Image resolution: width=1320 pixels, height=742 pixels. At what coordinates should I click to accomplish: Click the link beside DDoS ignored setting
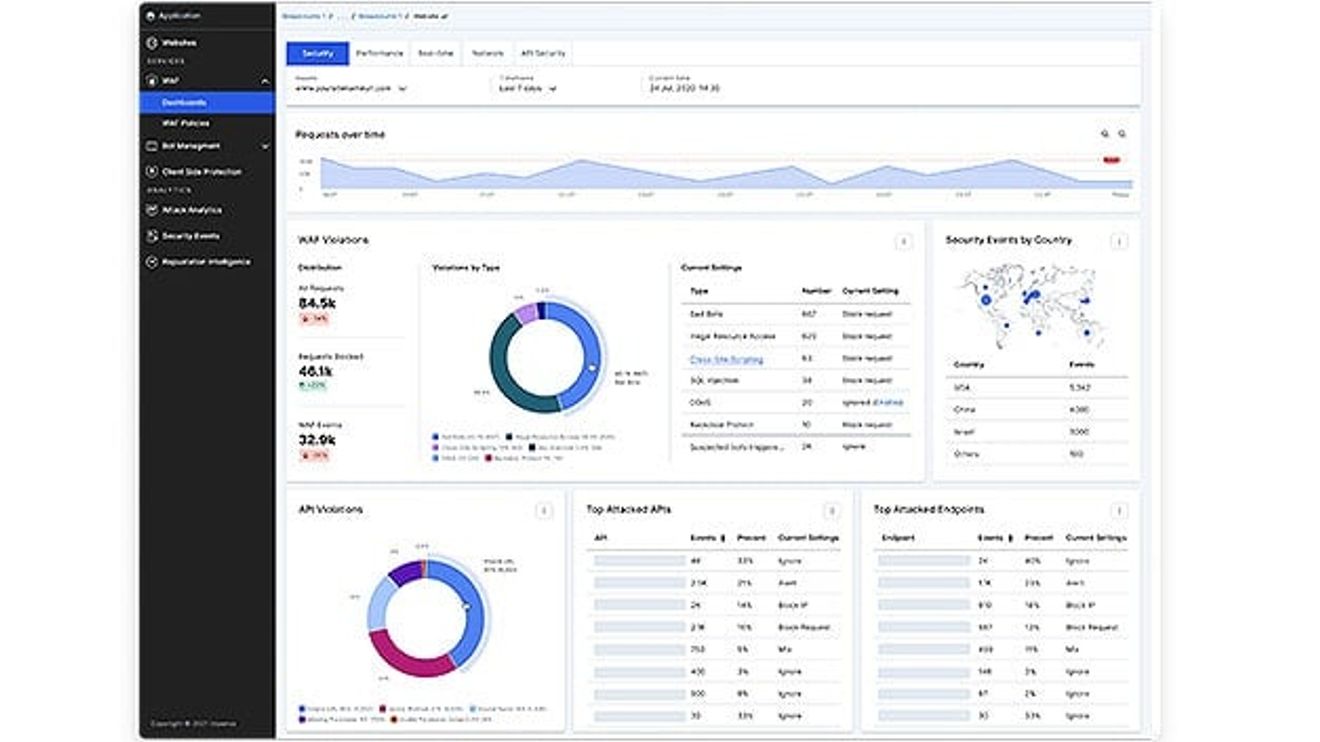tap(889, 403)
